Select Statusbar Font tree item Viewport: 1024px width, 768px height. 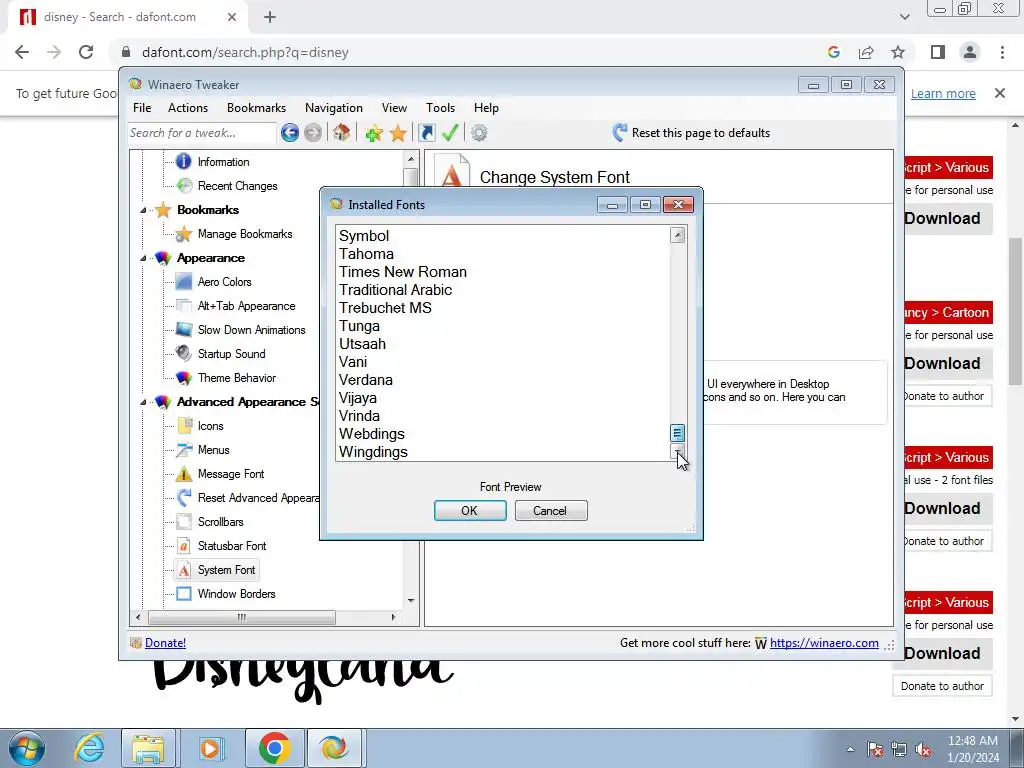232,546
